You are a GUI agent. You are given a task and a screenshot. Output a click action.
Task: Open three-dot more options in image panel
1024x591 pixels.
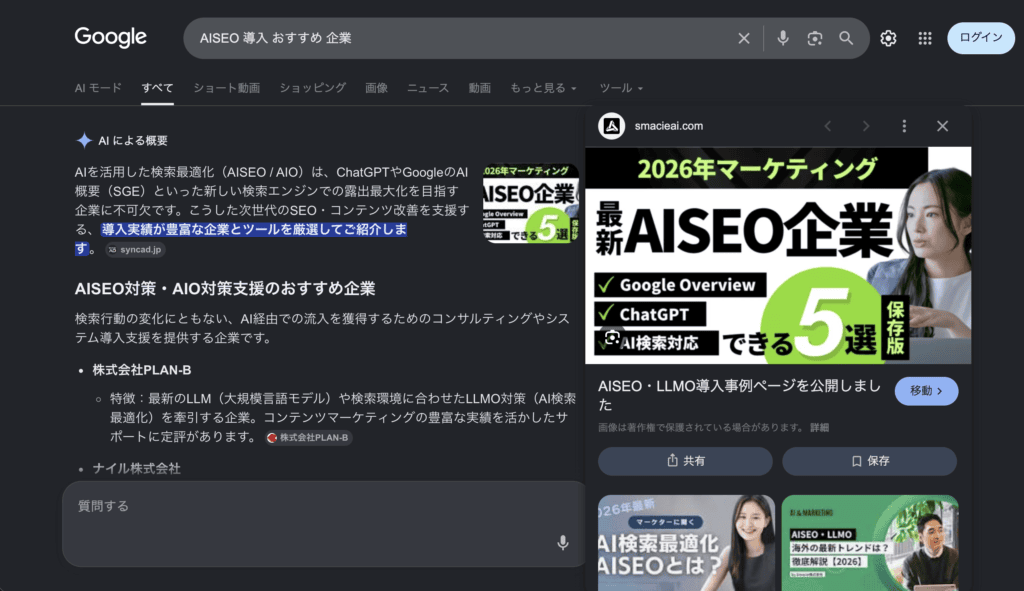coord(904,126)
